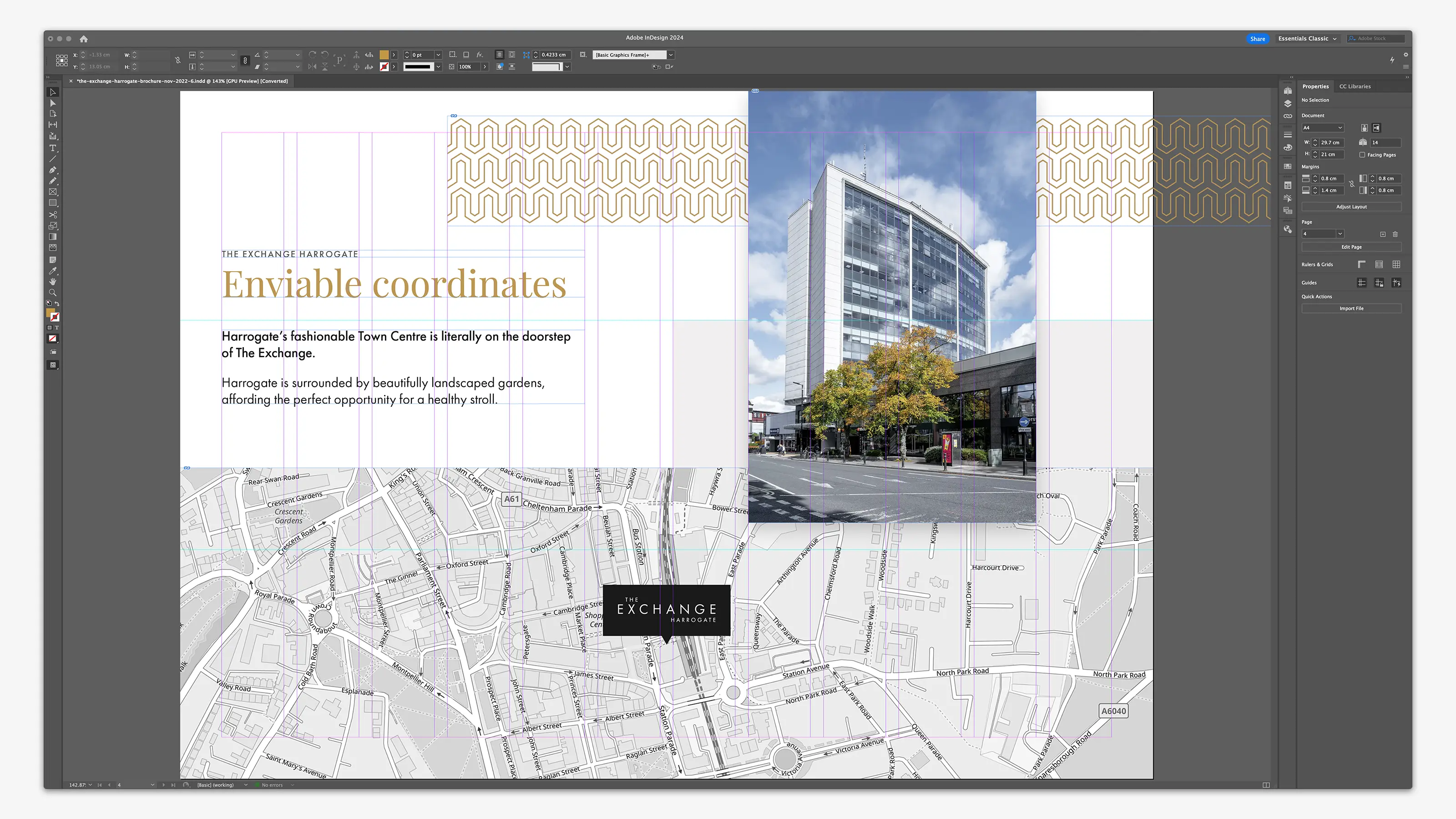This screenshot has width=1456, height=819.
Task: Click the document width 29.7 cm field
Action: tap(1332, 142)
